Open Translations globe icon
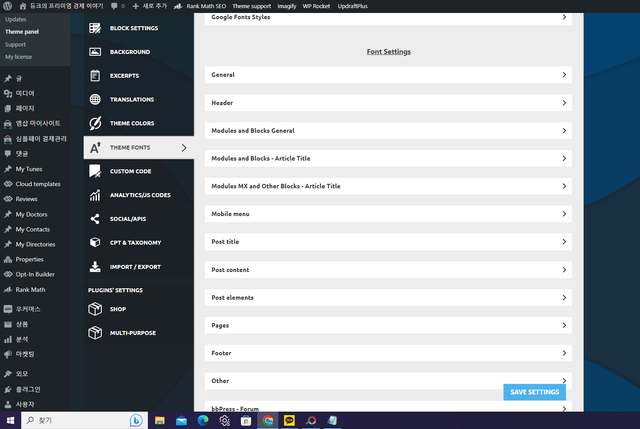Viewport: 640px width, 429px height. 95,99
